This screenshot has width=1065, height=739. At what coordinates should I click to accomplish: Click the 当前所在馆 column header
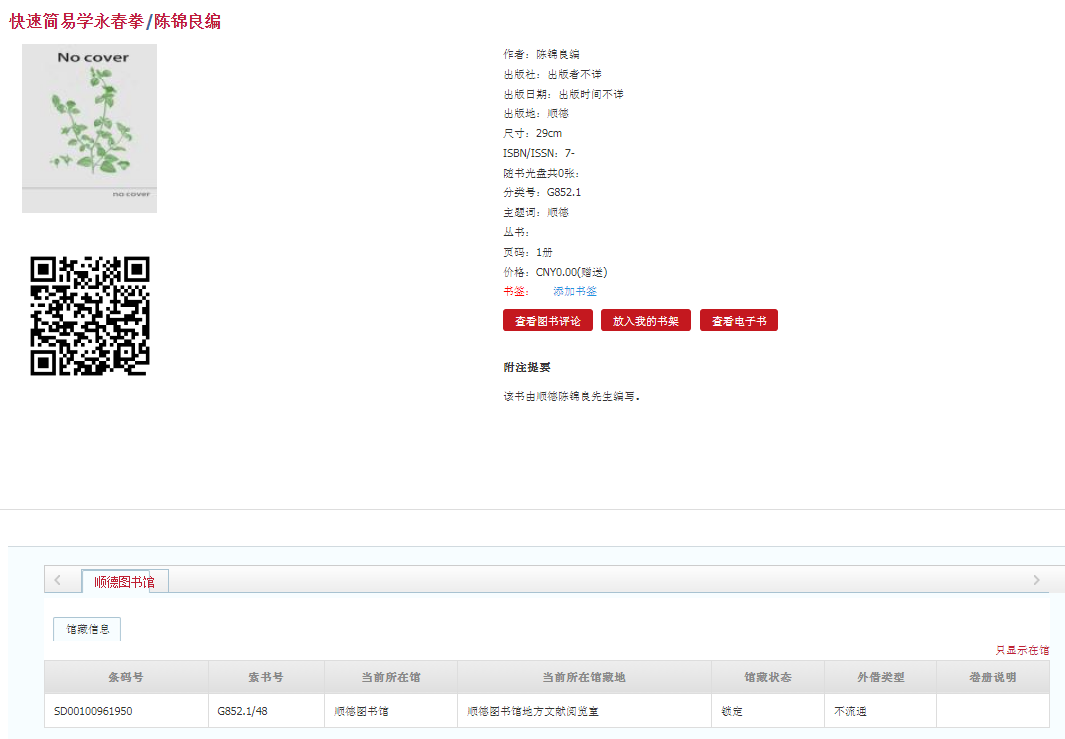(391, 677)
